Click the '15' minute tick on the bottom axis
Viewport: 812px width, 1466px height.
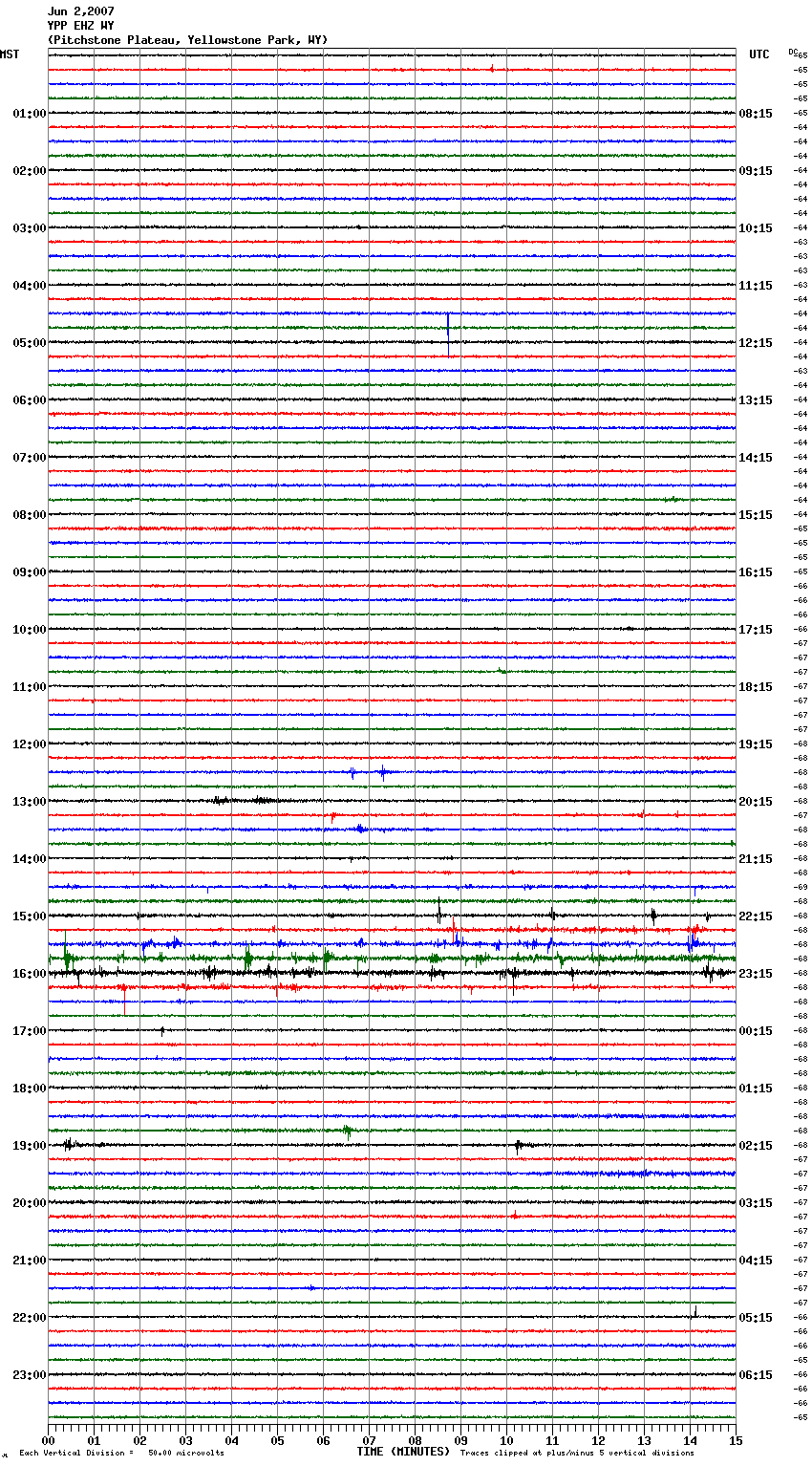[736, 1440]
